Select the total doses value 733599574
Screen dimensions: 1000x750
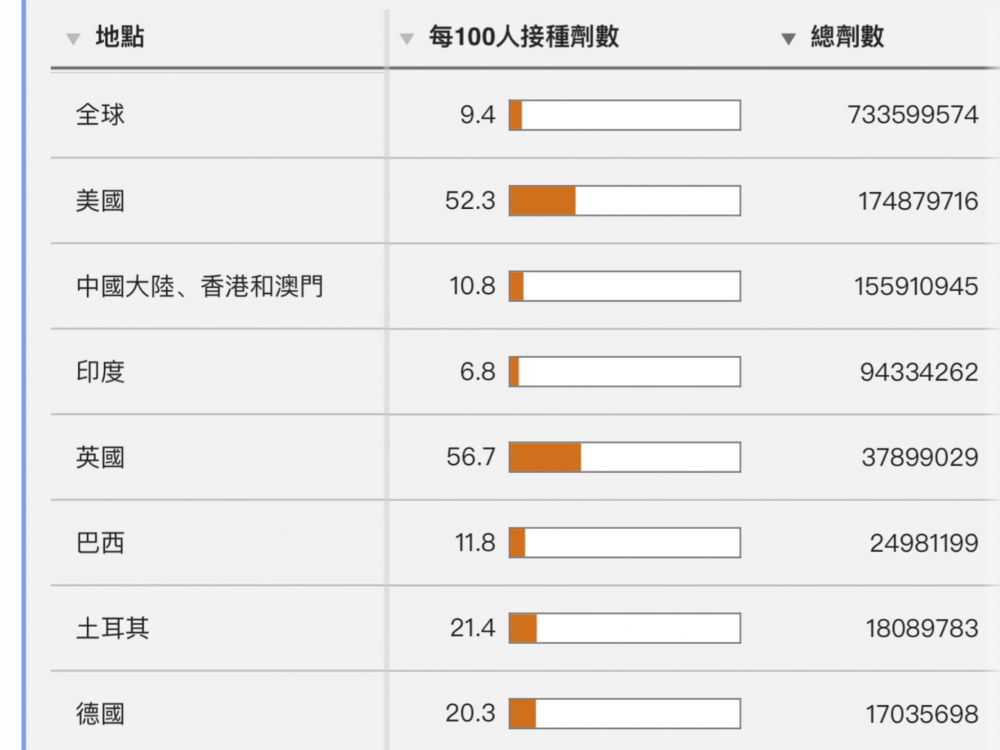click(912, 115)
